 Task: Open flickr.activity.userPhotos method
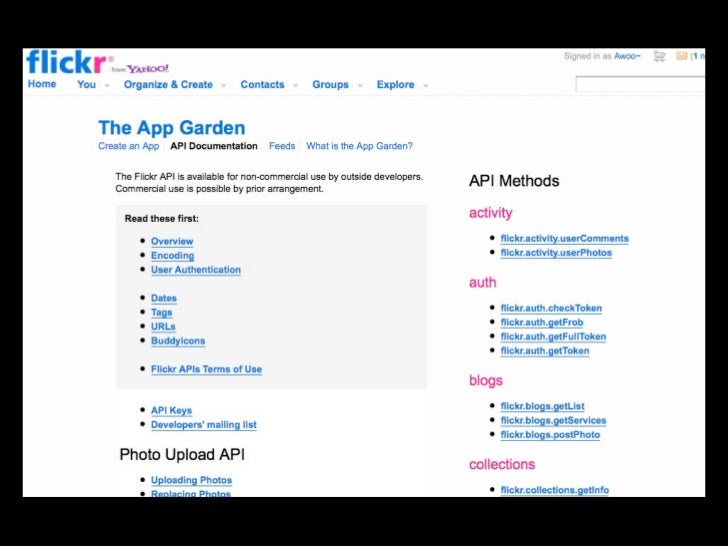[x=556, y=253]
